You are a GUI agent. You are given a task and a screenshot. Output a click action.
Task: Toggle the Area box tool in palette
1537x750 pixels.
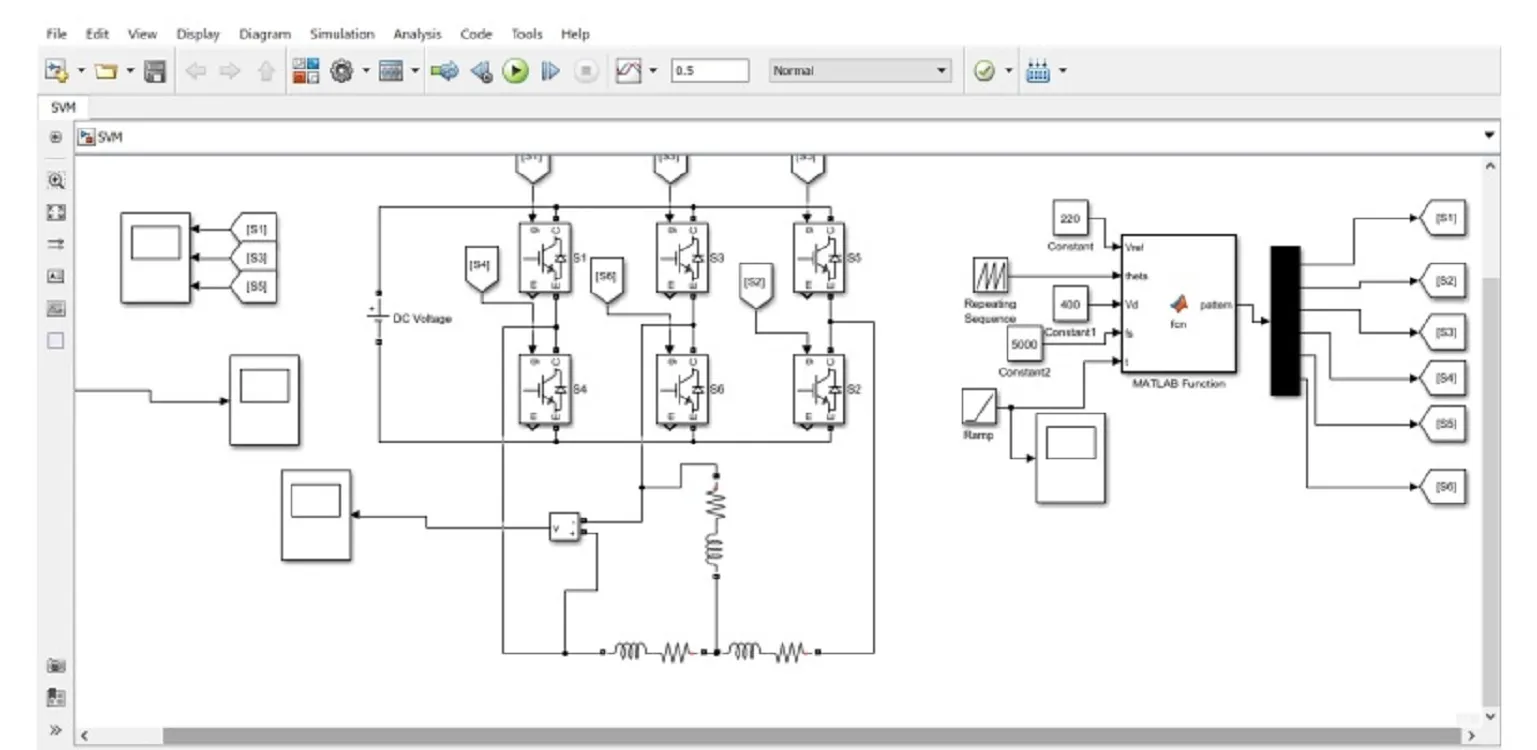pos(56,340)
